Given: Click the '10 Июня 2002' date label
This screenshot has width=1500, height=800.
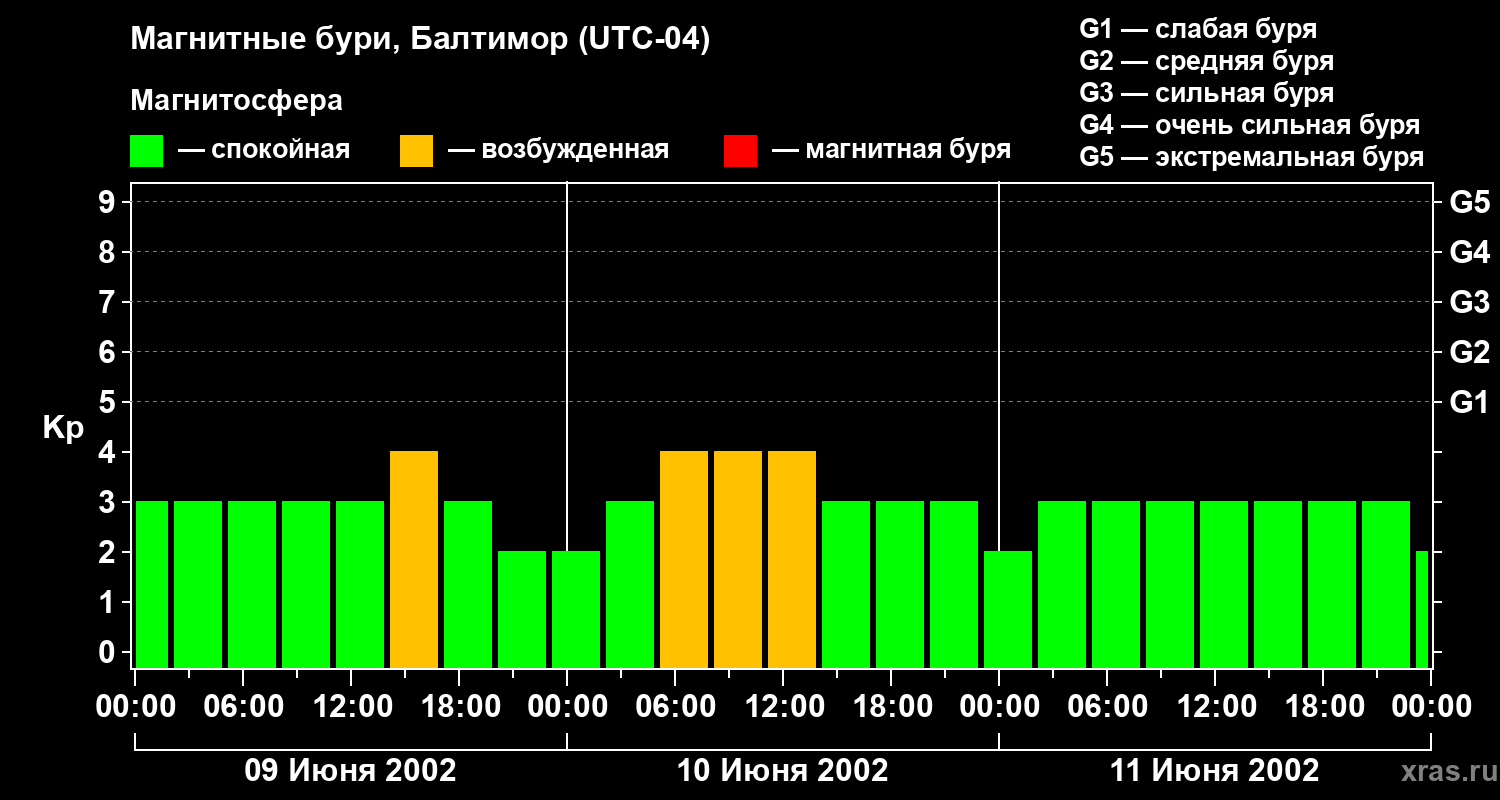Looking at the screenshot, I should pos(782,771).
